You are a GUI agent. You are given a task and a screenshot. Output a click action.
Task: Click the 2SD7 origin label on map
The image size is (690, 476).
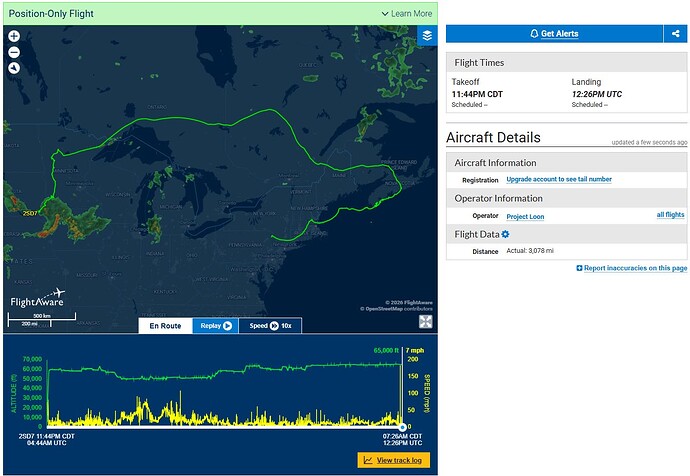point(30,213)
